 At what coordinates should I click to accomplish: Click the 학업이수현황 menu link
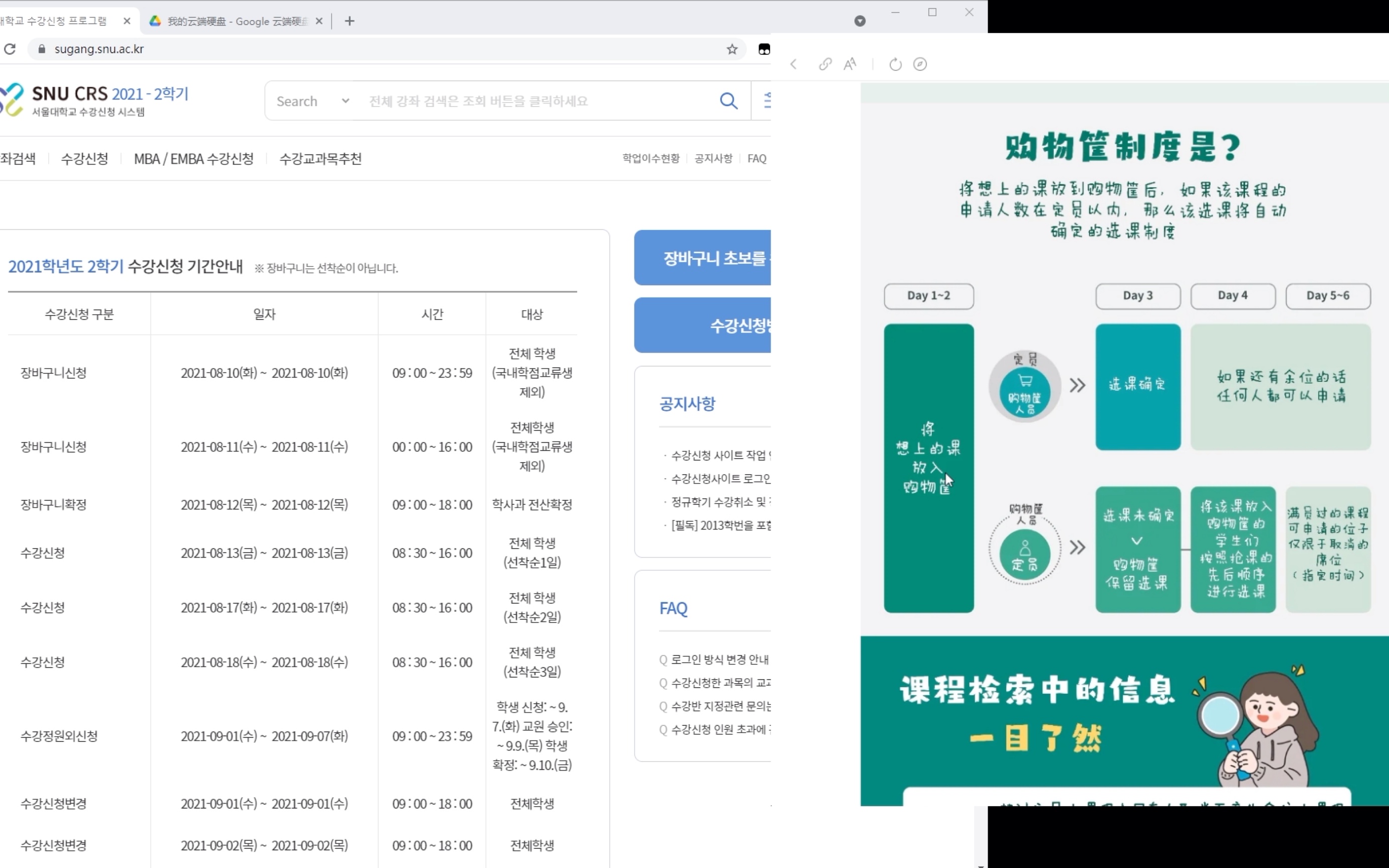(650, 157)
